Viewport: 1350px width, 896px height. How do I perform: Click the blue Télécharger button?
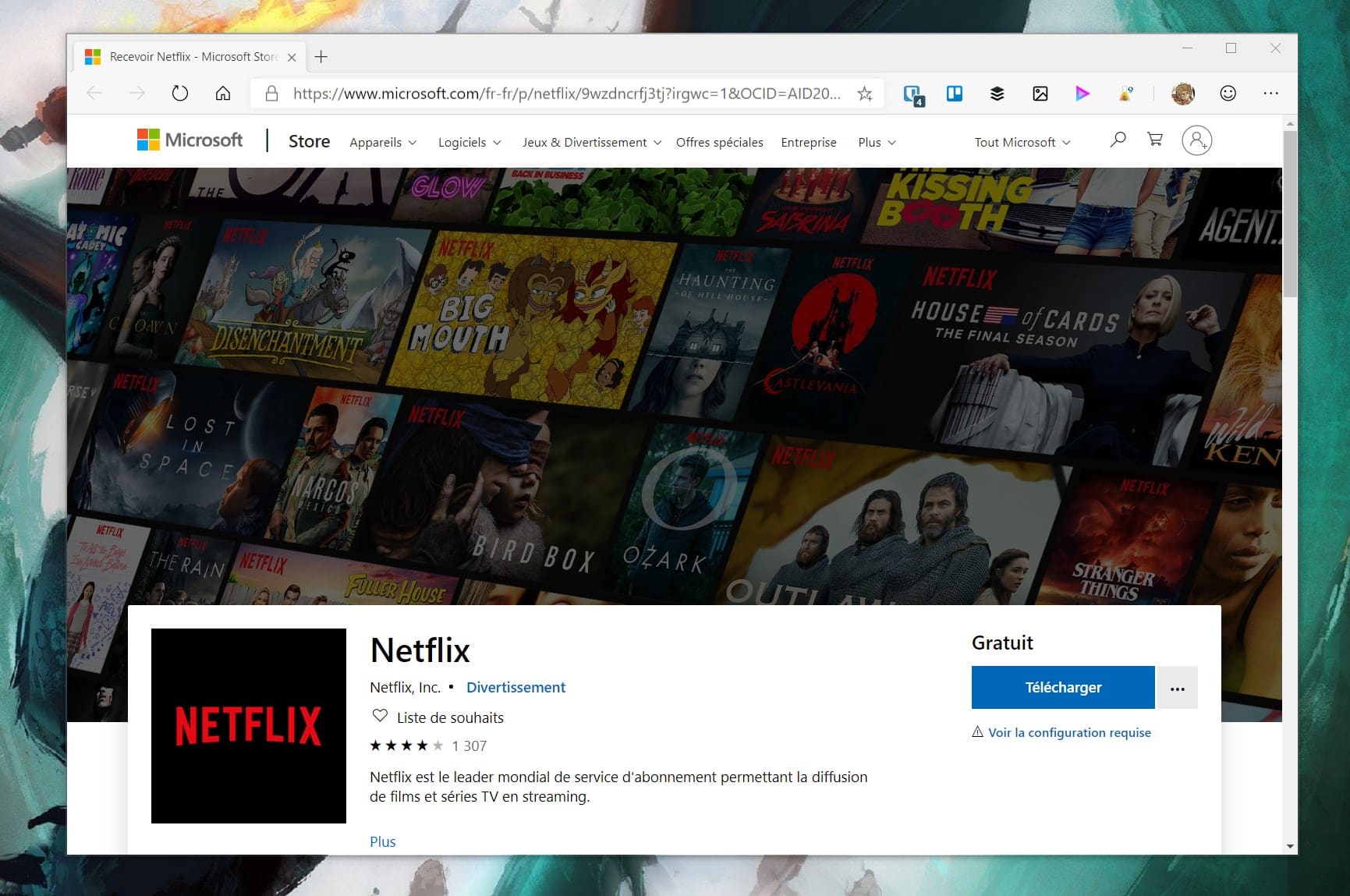coord(1063,688)
